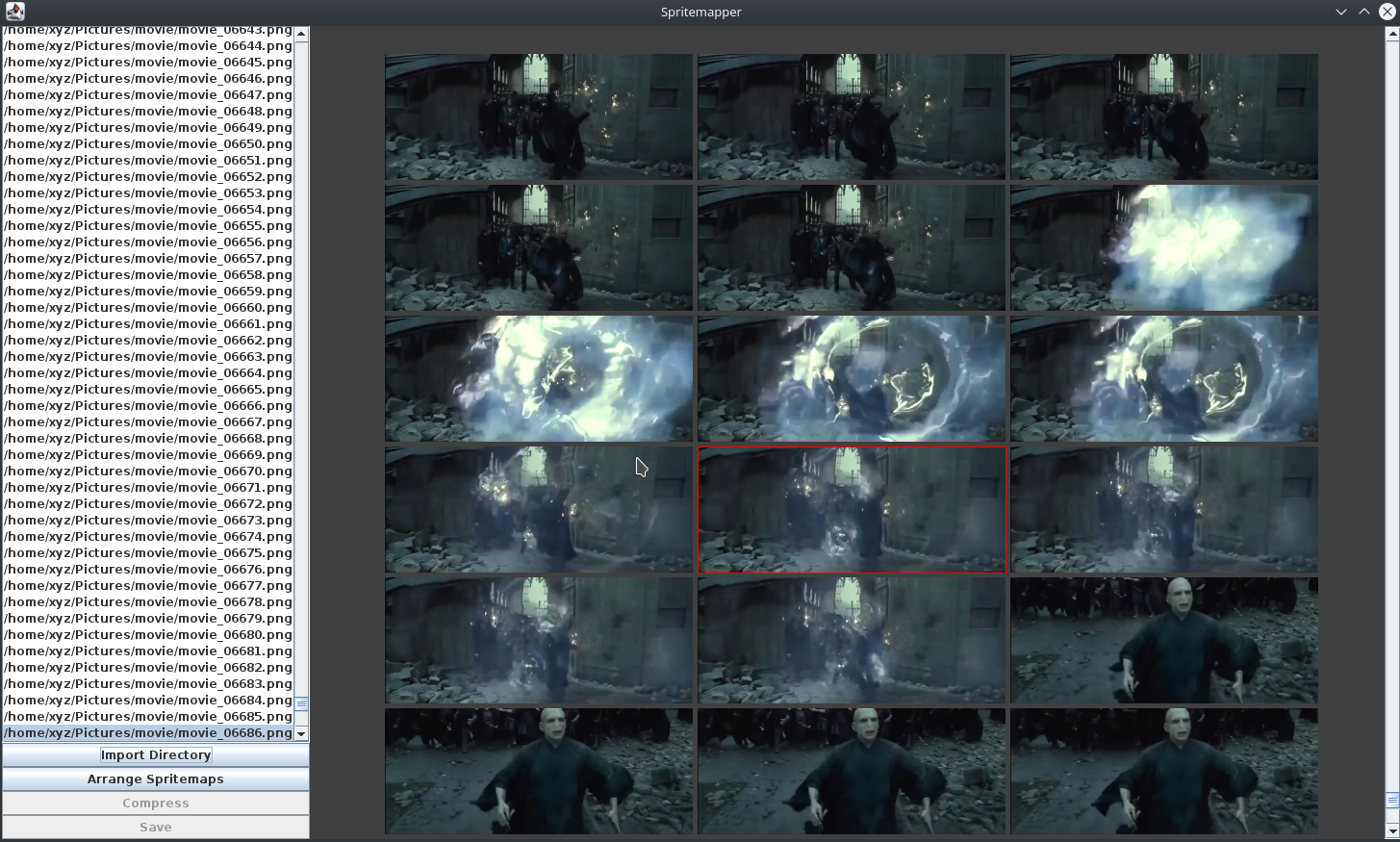Select movie_06685.png in file list
Image resolution: width=1400 pixels, height=842 pixels.
pos(148,716)
